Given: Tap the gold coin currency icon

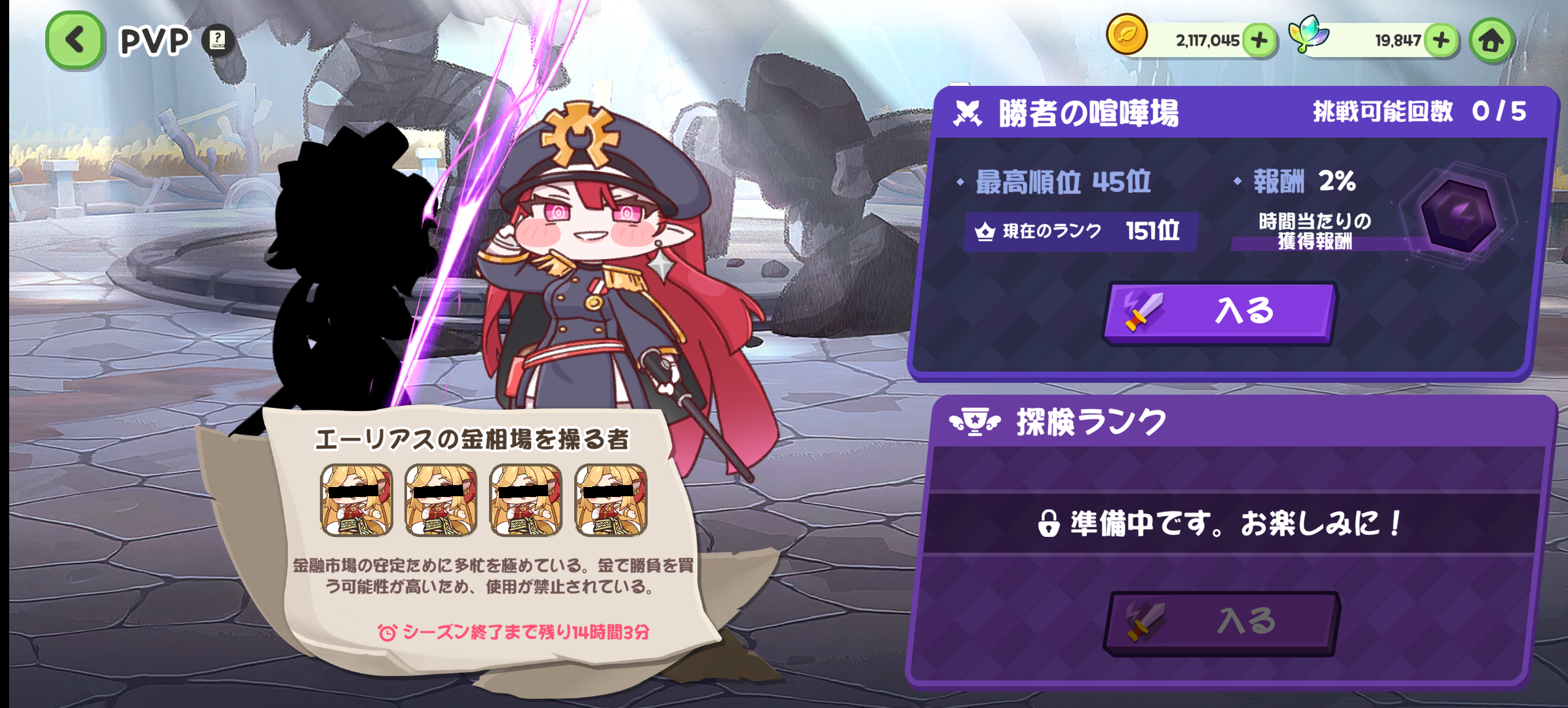Looking at the screenshot, I should coord(1126,35).
